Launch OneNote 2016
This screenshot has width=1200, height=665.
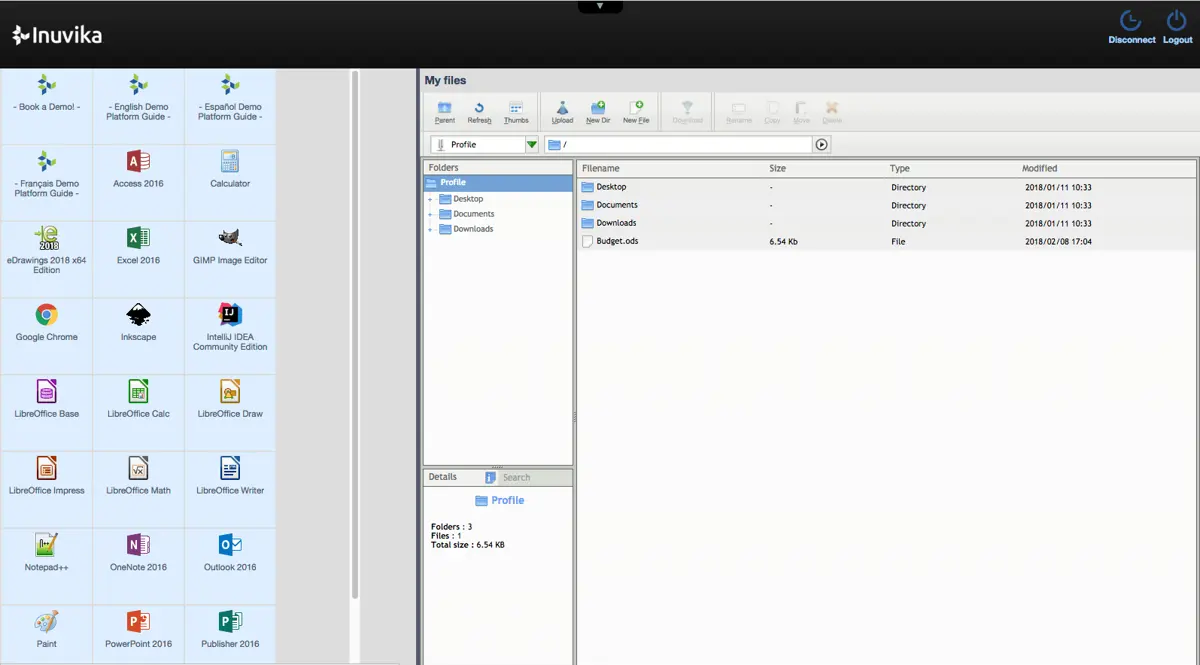click(138, 567)
